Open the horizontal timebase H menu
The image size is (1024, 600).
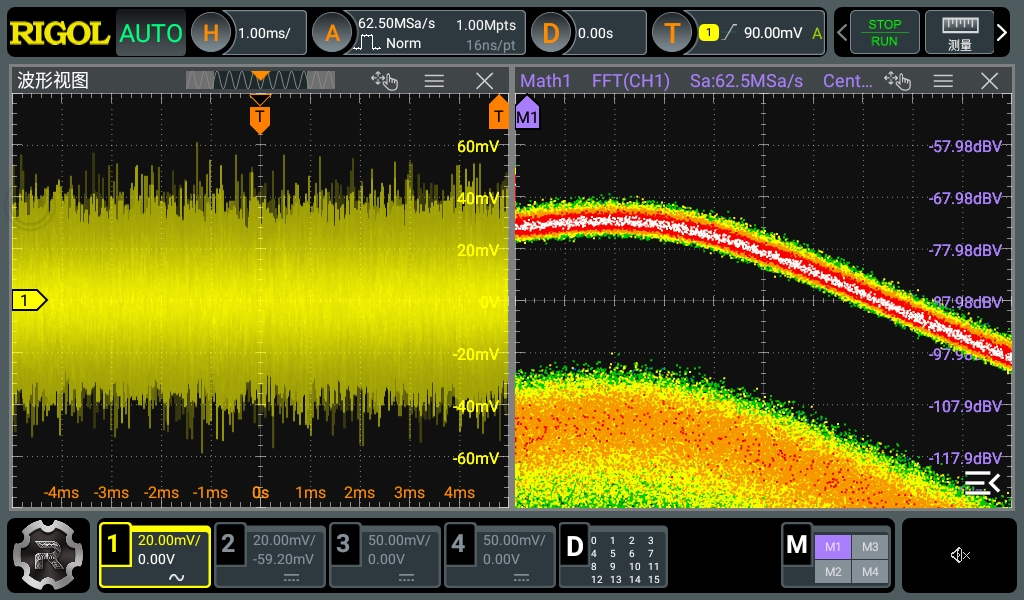pyautogui.click(x=211, y=32)
